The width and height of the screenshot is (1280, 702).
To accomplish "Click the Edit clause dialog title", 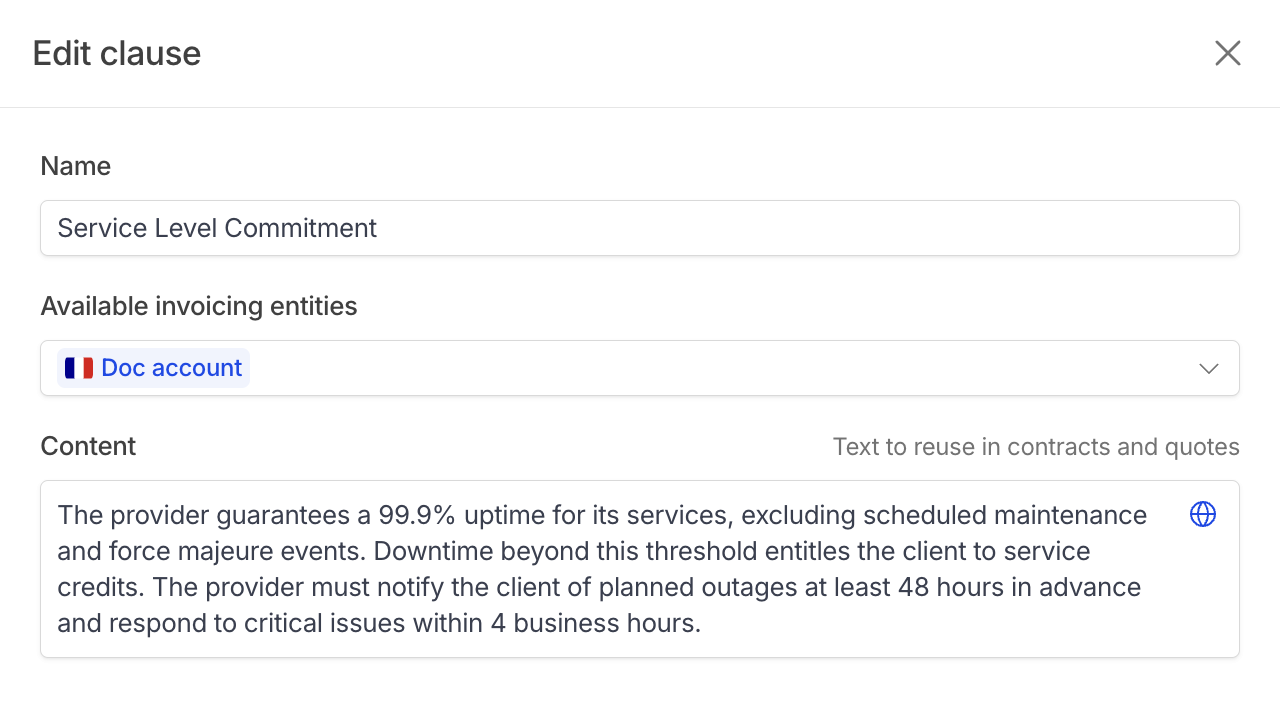I will click(x=117, y=53).
